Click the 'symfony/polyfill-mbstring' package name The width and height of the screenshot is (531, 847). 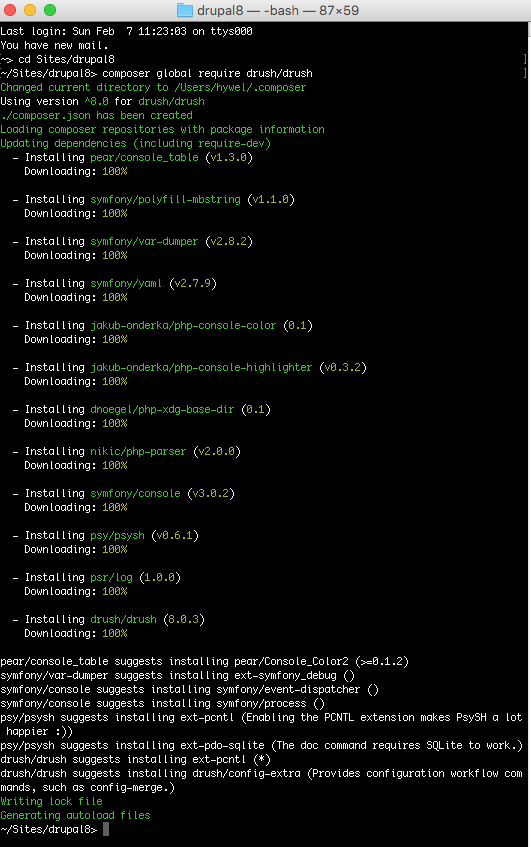pyautogui.click(x=165, y=200)
